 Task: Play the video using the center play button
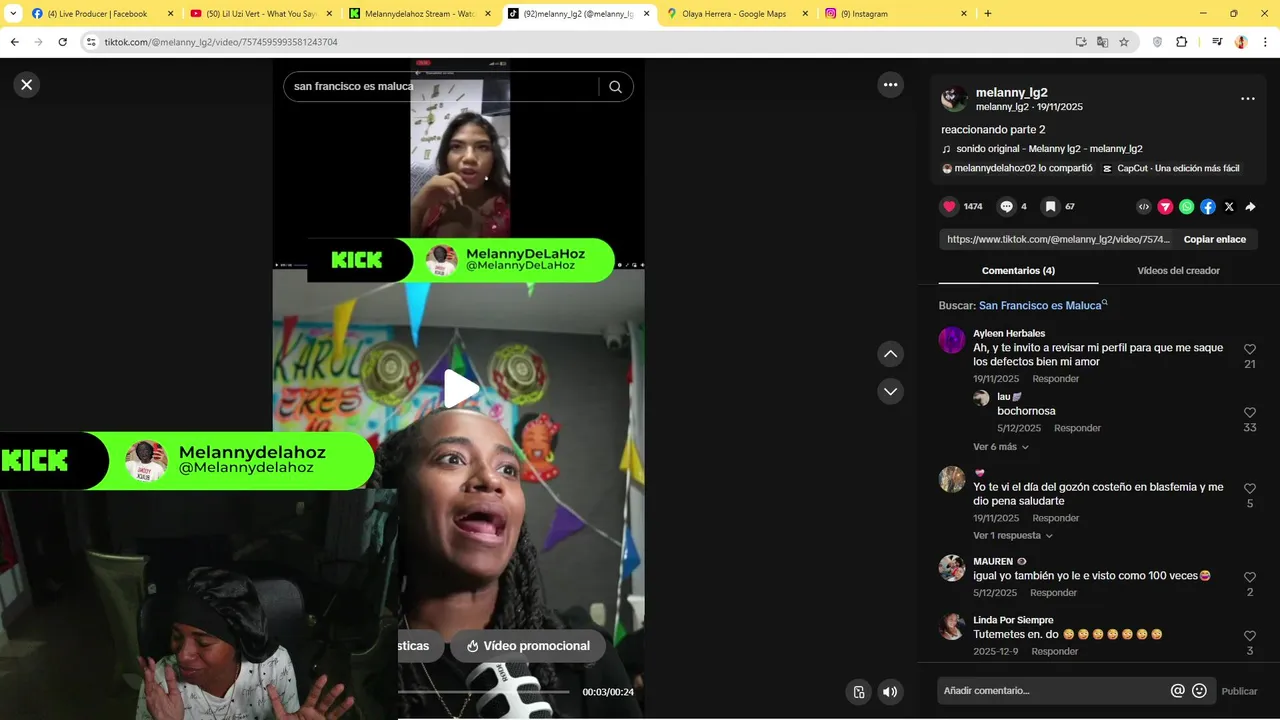[459, 389]
